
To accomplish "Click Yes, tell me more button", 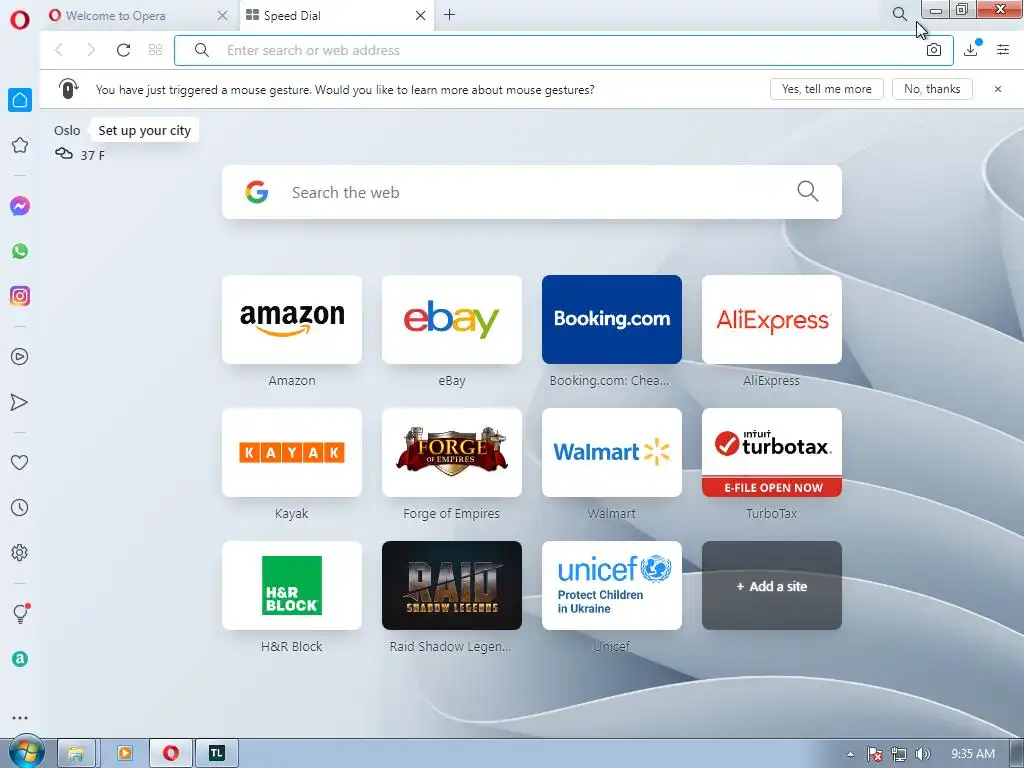I will pos(827,89).
